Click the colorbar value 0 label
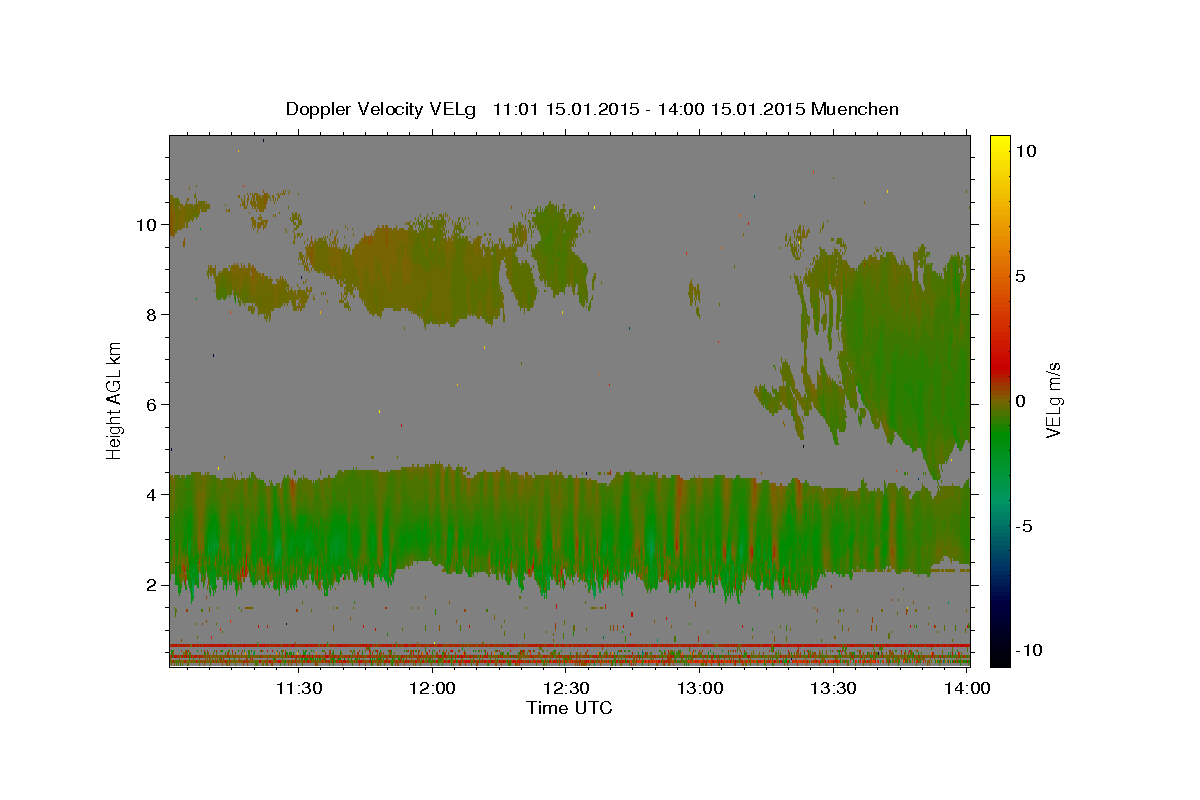 coord(1021,401)
